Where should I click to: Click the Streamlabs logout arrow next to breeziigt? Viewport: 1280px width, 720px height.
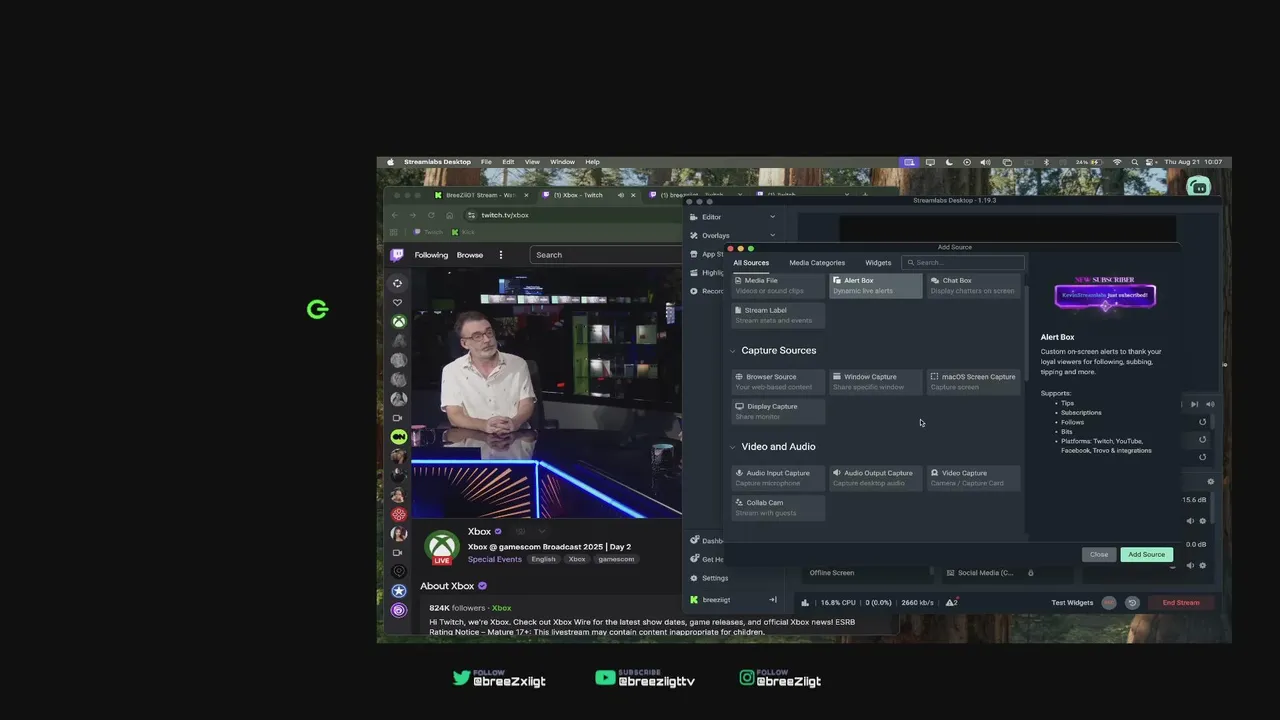[772, 600]
